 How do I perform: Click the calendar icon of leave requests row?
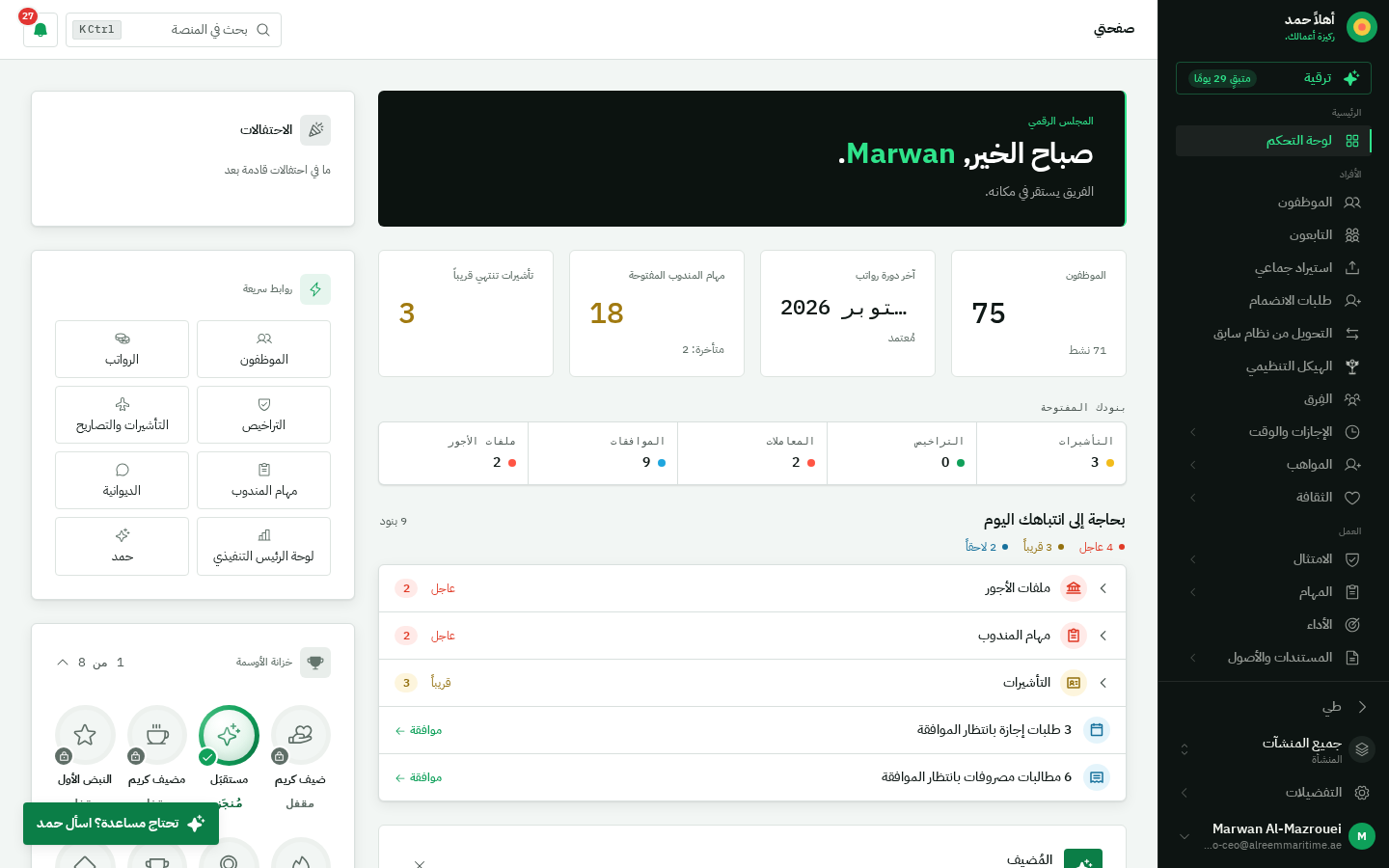click(x=1097, y=730)
